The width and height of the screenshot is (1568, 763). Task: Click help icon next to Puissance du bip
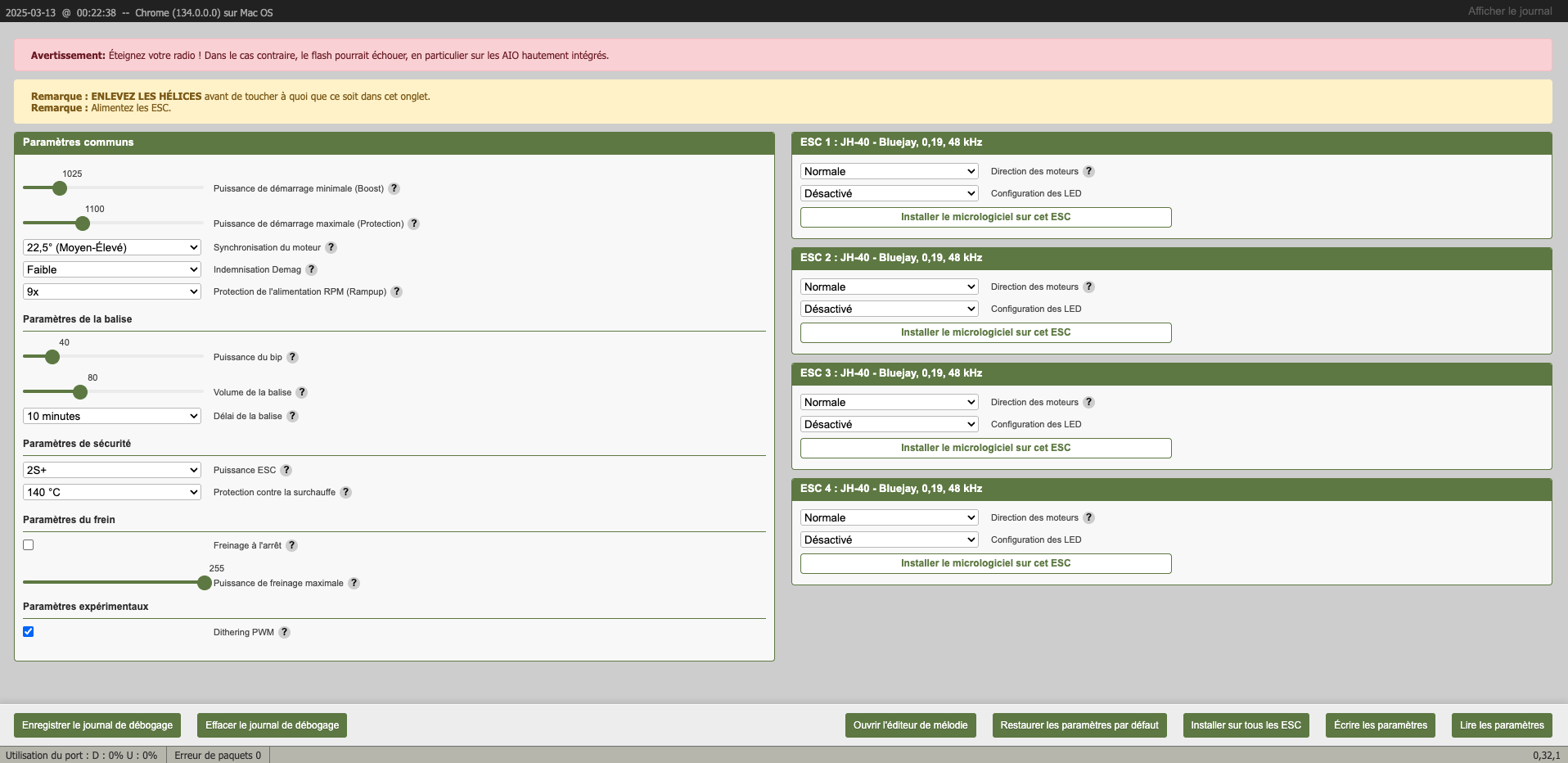tap(292, 357)
